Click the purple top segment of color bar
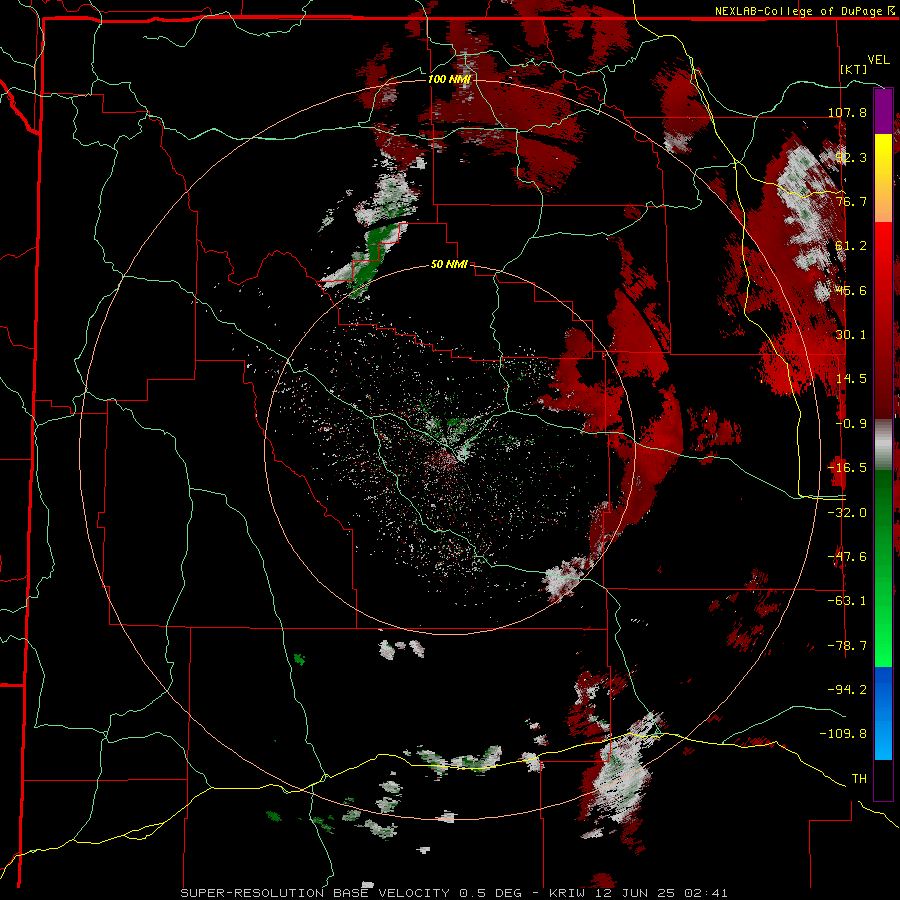The image size is (900, 900). pos(883,111)
